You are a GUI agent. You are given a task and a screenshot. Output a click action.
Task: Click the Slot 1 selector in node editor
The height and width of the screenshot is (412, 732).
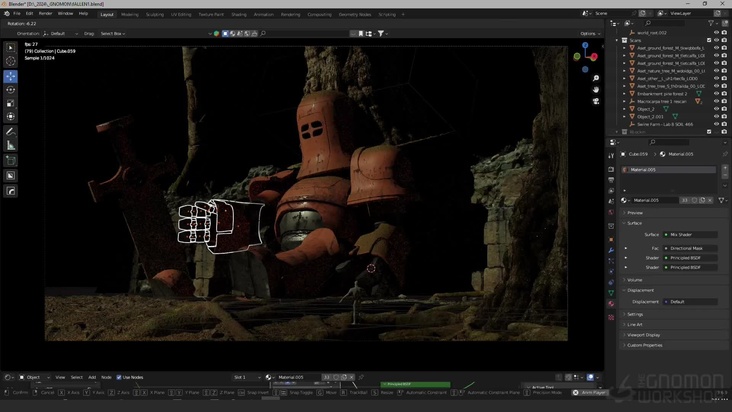247,377
